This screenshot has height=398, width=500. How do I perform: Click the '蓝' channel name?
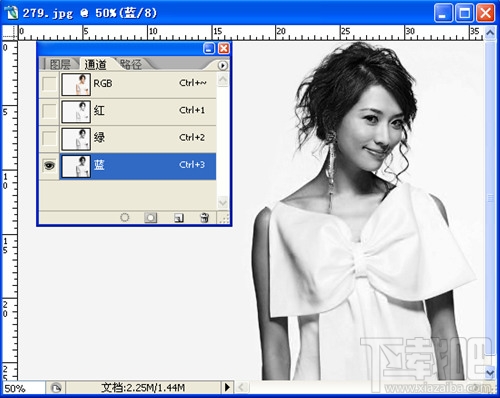pos(99,165)
